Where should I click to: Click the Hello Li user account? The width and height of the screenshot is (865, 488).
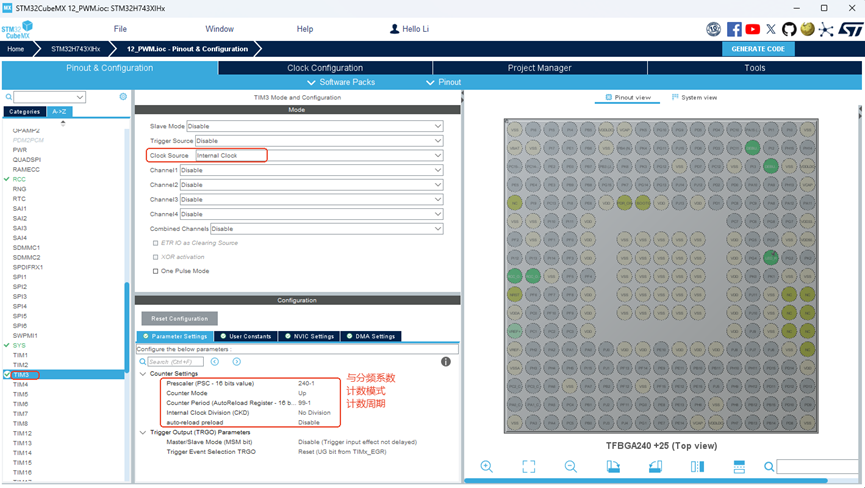click(409, 29)
